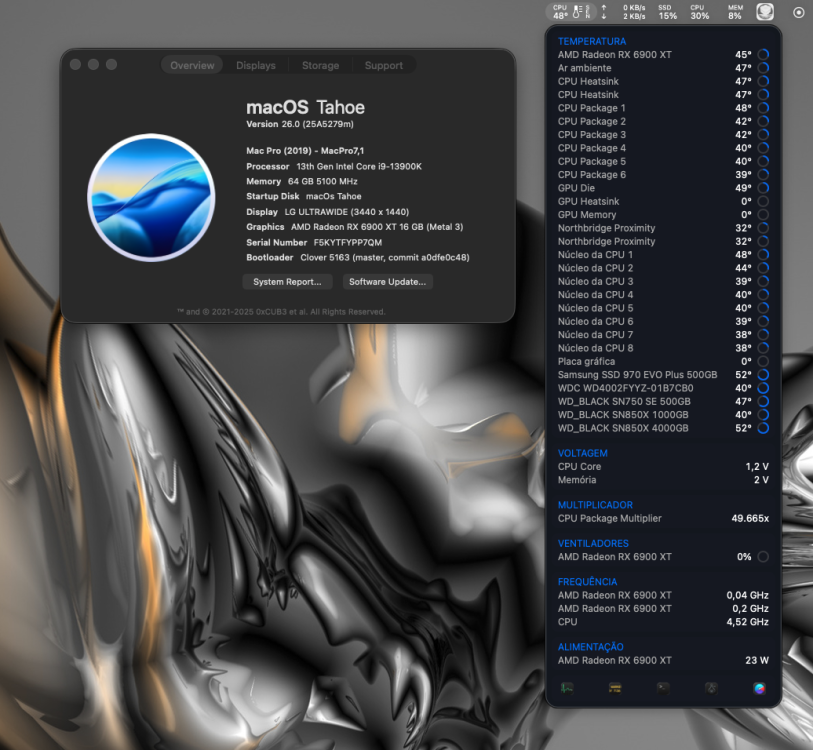Click the Processor 13th Gen Intel Core i9-13900K line
Viewport: 813px width, 750px height.
pyautogui.click(x=334, y=166)
